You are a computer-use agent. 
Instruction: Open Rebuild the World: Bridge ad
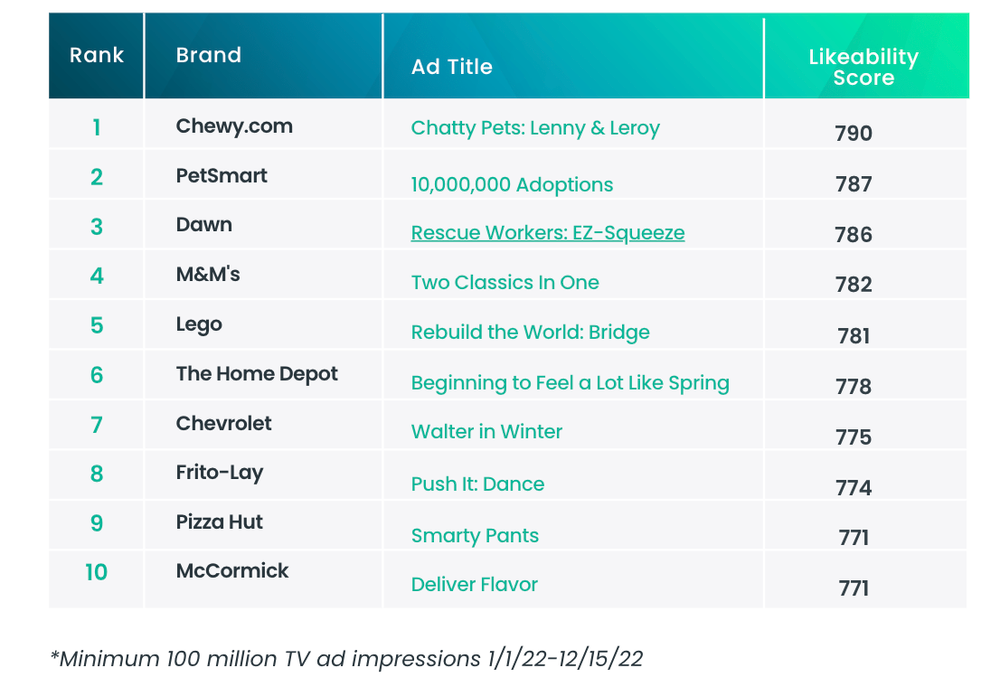click(530, 332)
